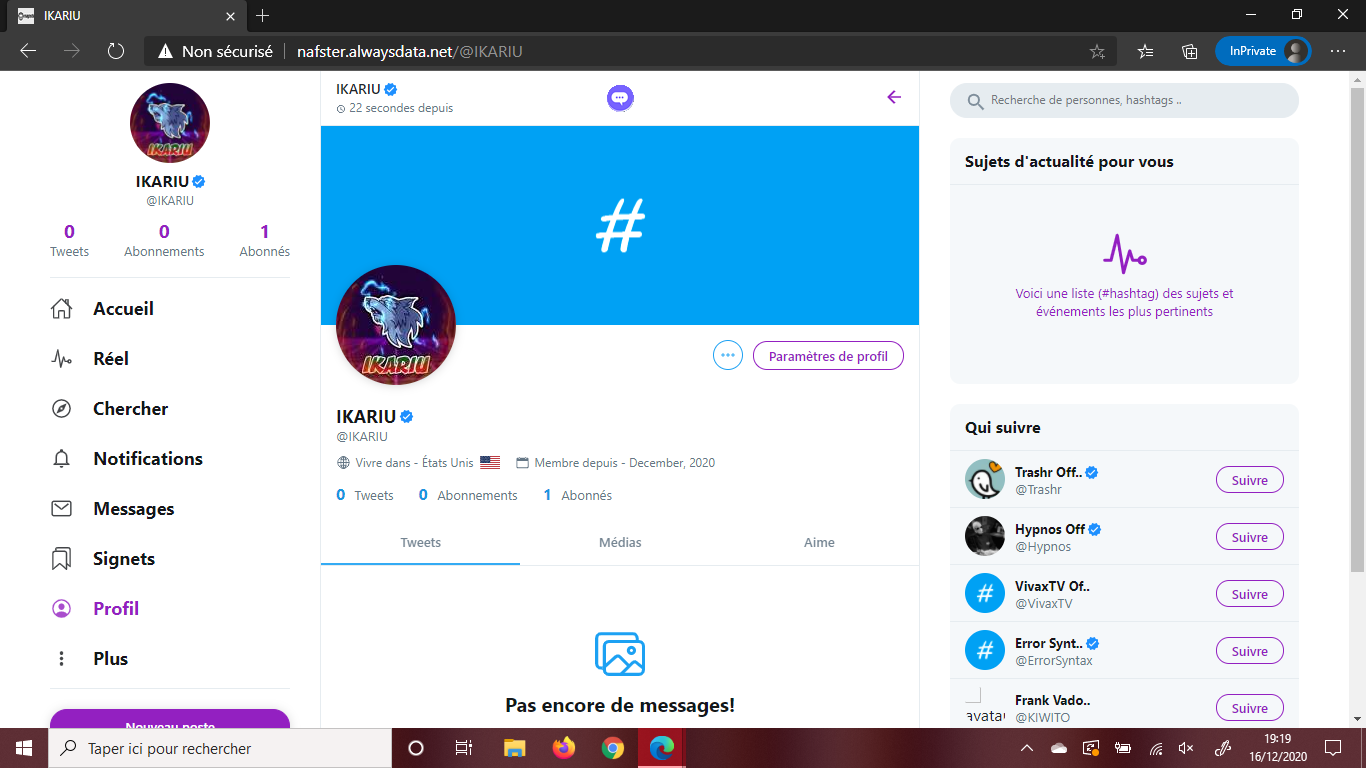Click the purple back arrow icon
Image resolution: width=1366 pixels, height=768 pixels.
(x=894, y=97)
